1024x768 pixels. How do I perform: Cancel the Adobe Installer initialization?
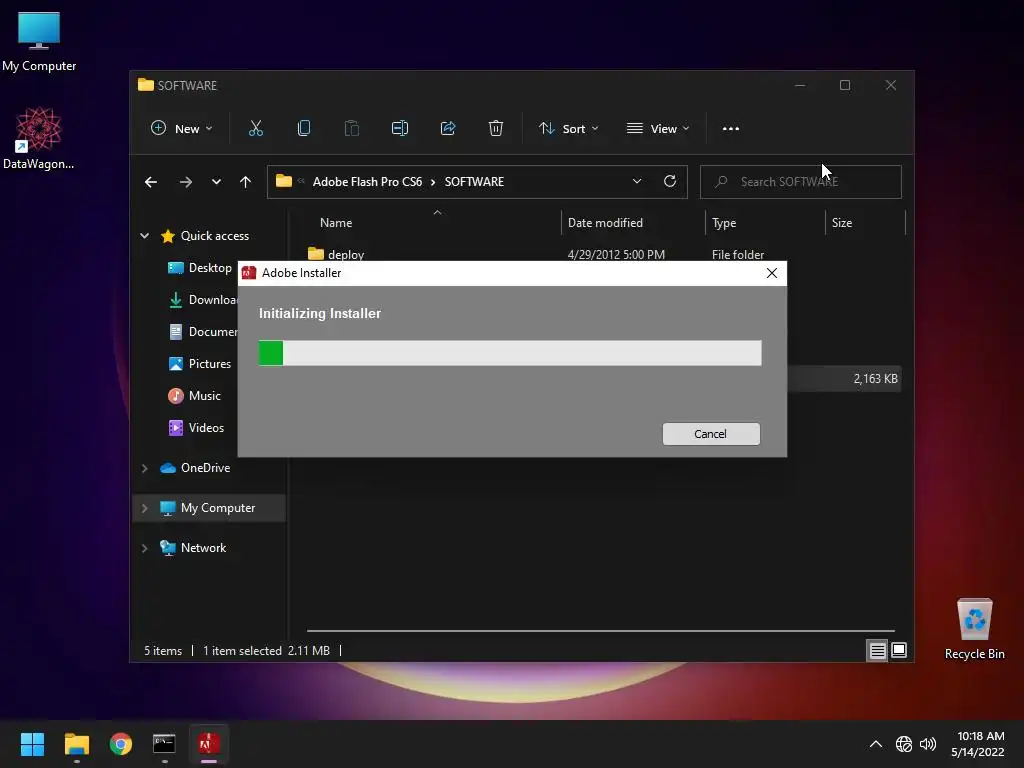pos(711,434)
